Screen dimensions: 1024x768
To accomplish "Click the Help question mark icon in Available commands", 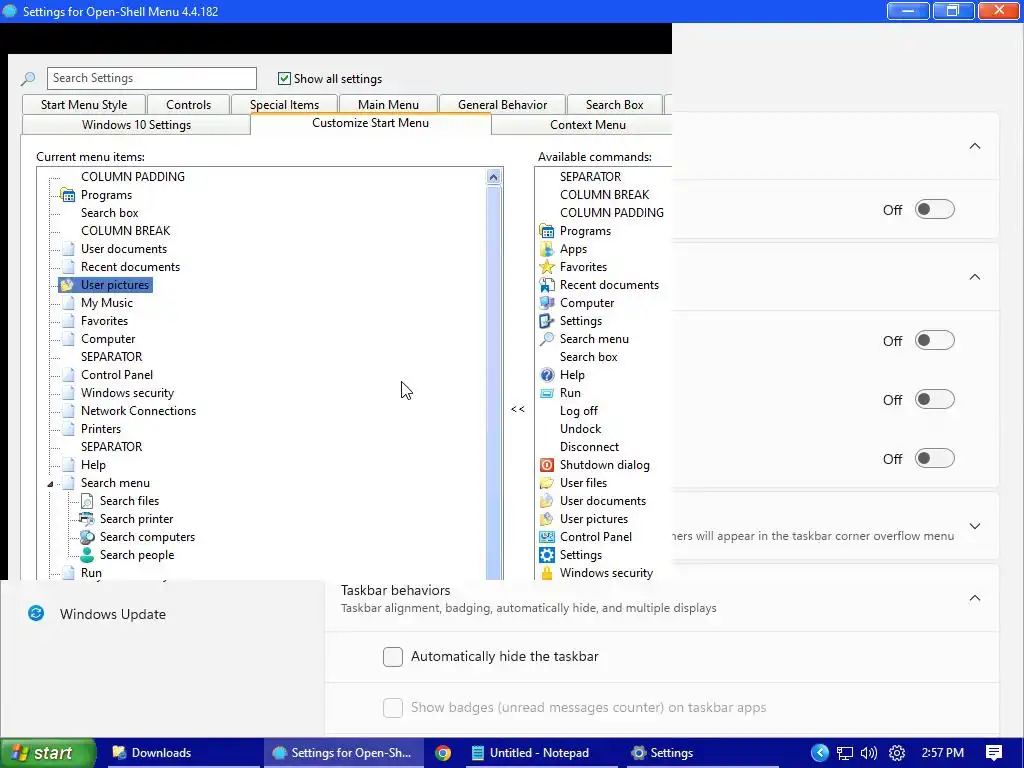I will click(547, 375).
